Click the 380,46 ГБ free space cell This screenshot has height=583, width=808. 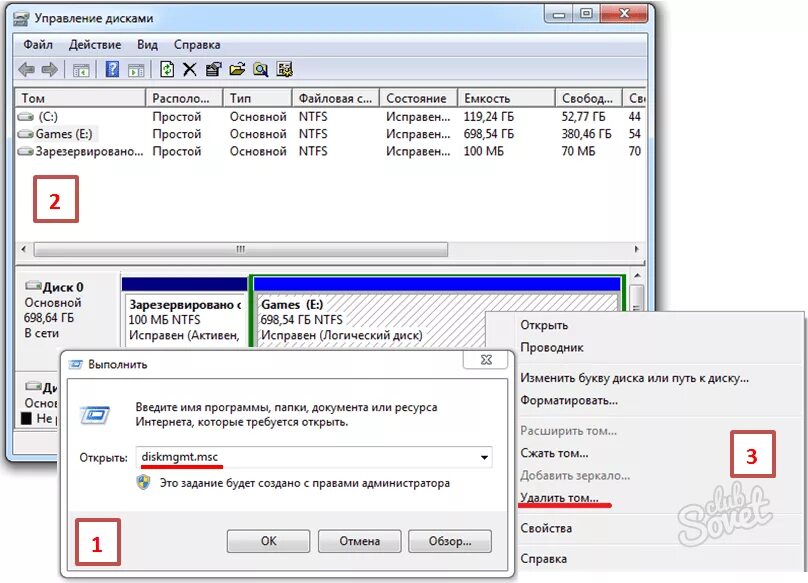point(586,134)
